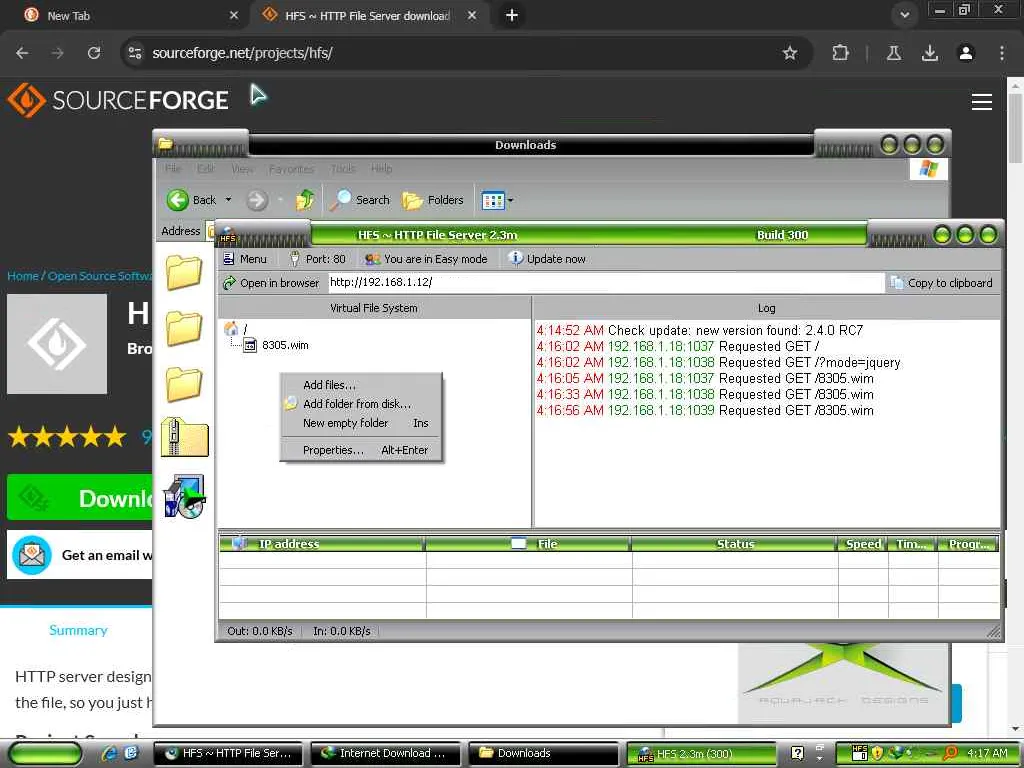This screenshot has height=768, width=1024.
Task: Bookmark this page with the star icon
Action: click(x=790, y=53)
